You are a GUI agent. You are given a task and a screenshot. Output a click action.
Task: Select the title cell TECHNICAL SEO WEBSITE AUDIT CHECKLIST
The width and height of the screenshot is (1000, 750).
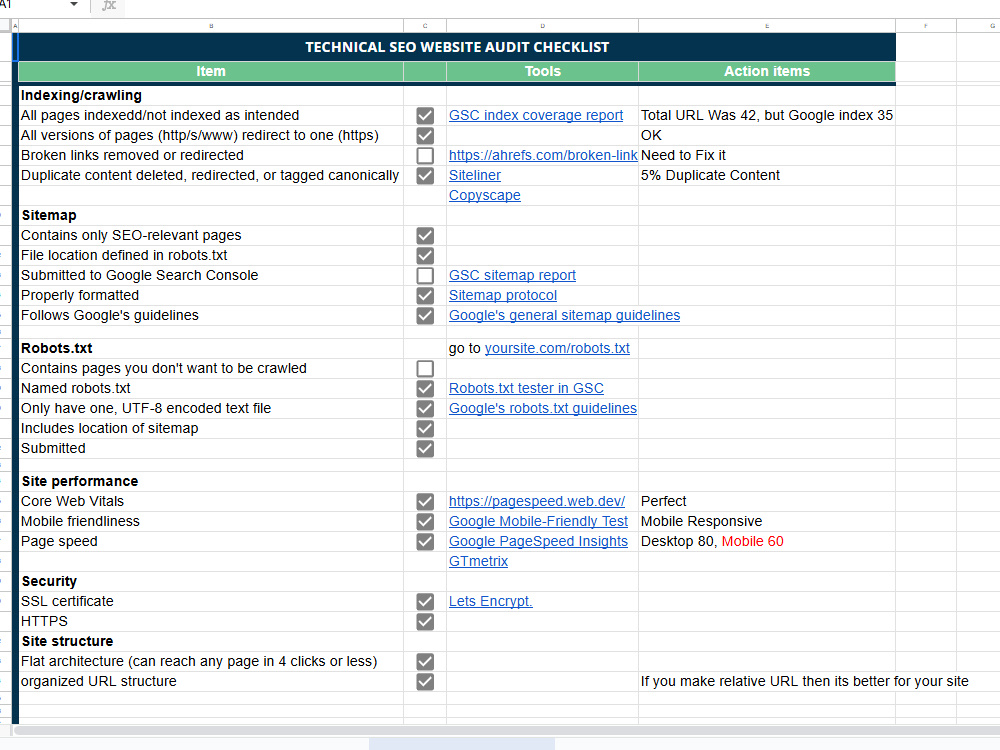457,47
